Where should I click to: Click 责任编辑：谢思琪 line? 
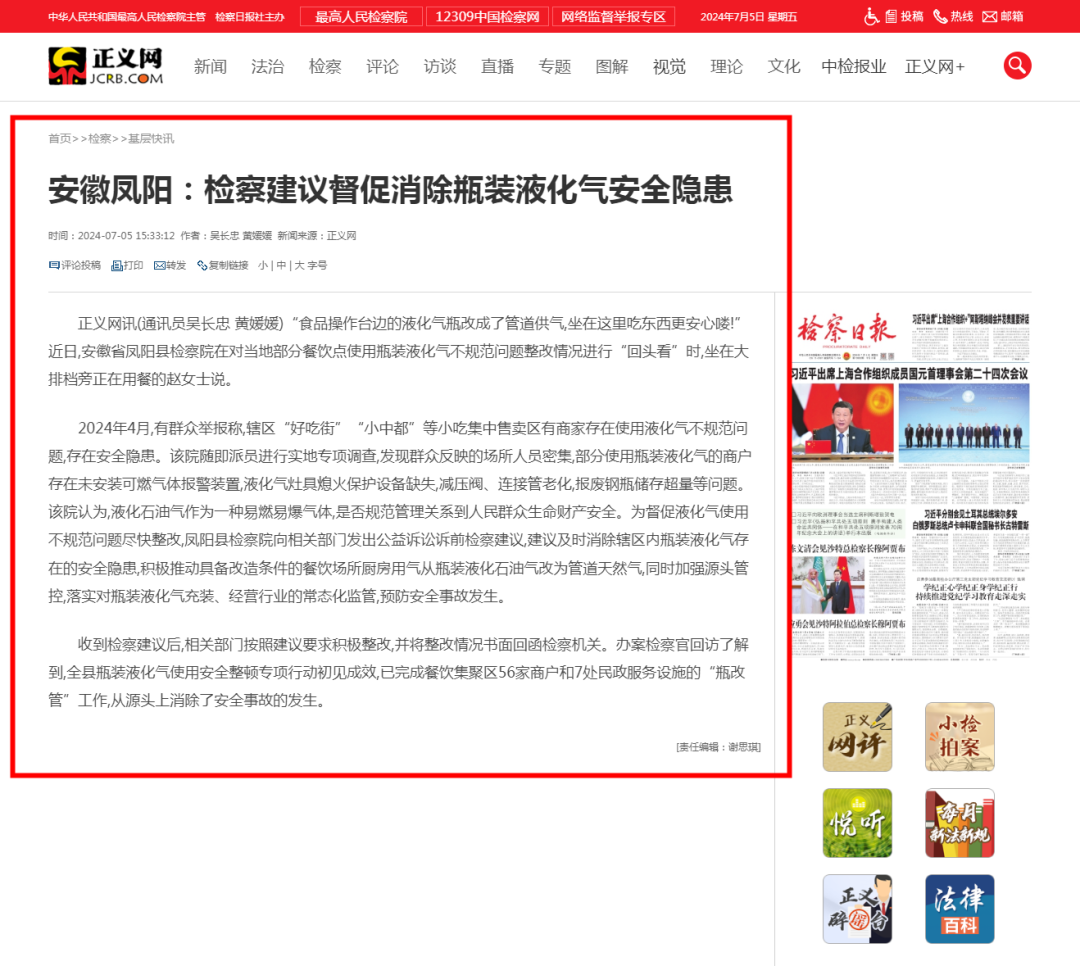pyautogui.click(x=718, y=747)
